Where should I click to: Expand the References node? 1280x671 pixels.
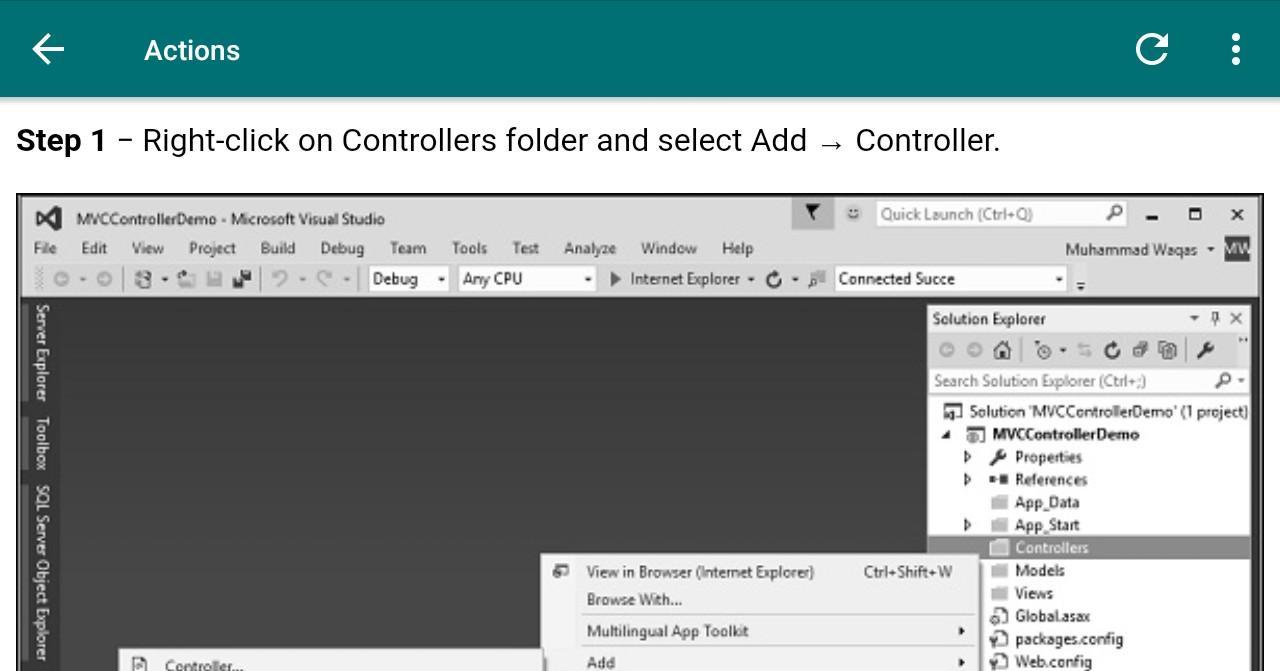[967, 480]
